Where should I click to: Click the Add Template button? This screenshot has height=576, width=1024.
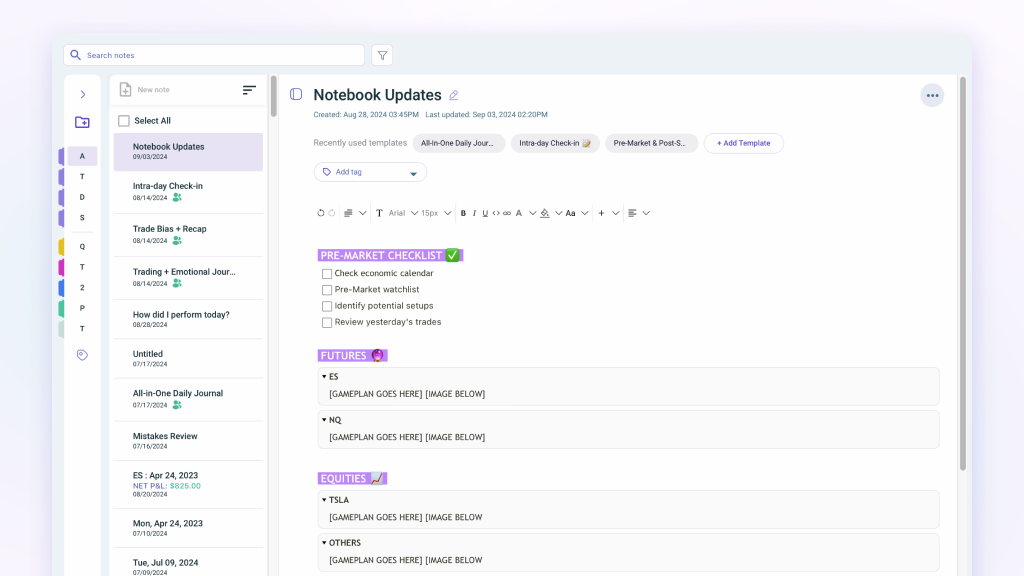click(x=743, y=143)
